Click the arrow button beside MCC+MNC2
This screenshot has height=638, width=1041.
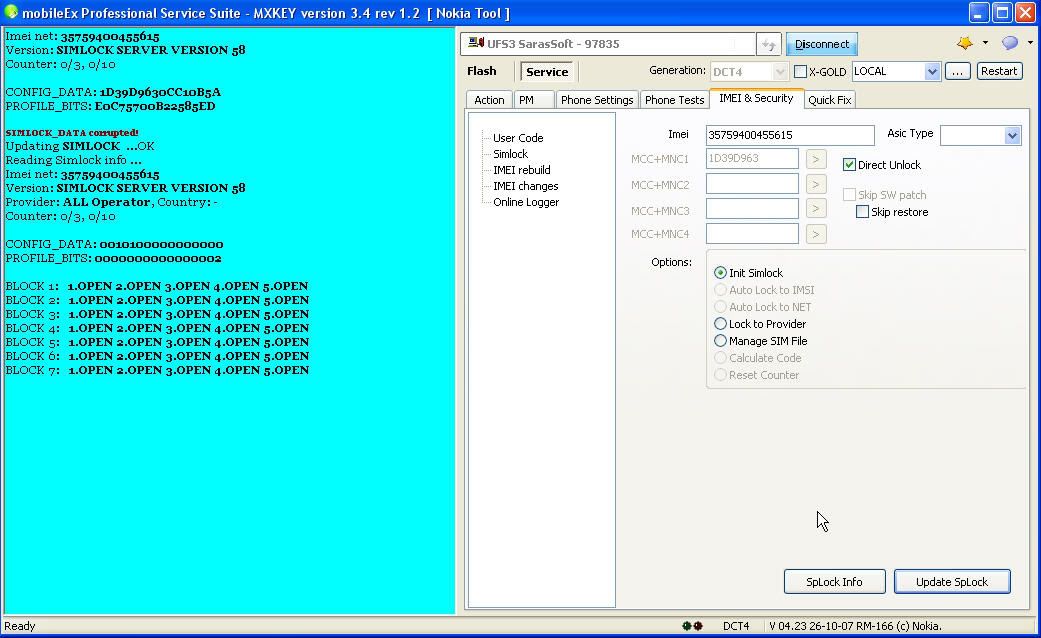click(x=816, y=184)
